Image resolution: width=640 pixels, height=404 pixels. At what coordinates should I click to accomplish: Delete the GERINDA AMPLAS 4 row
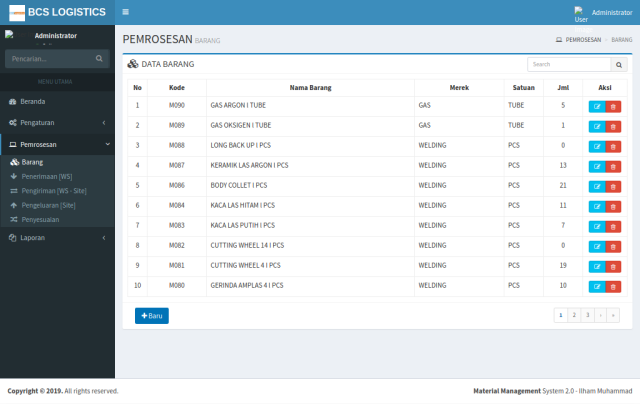(x=613, y=285)
